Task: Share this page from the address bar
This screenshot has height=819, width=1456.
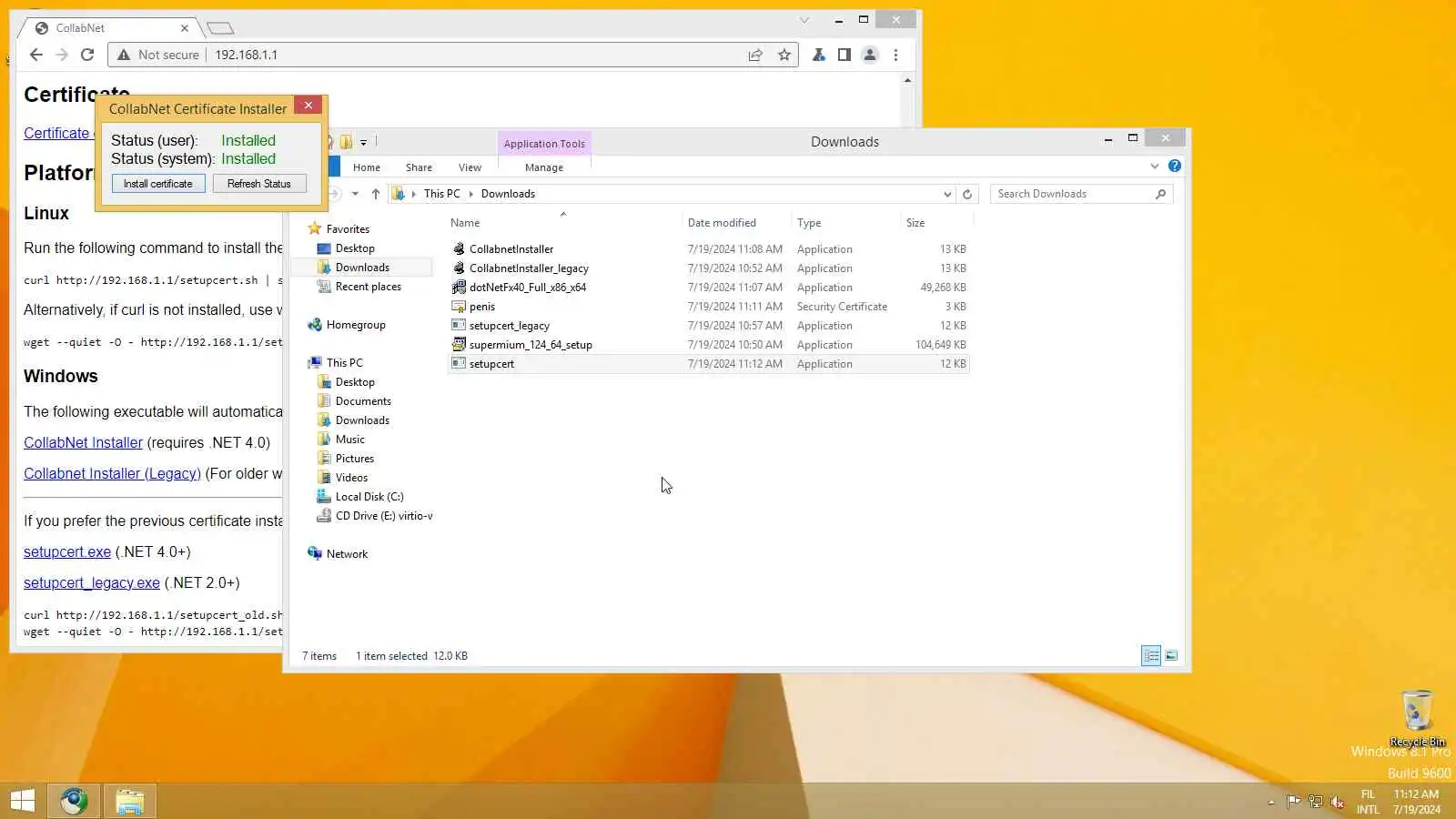Action: 755,55
